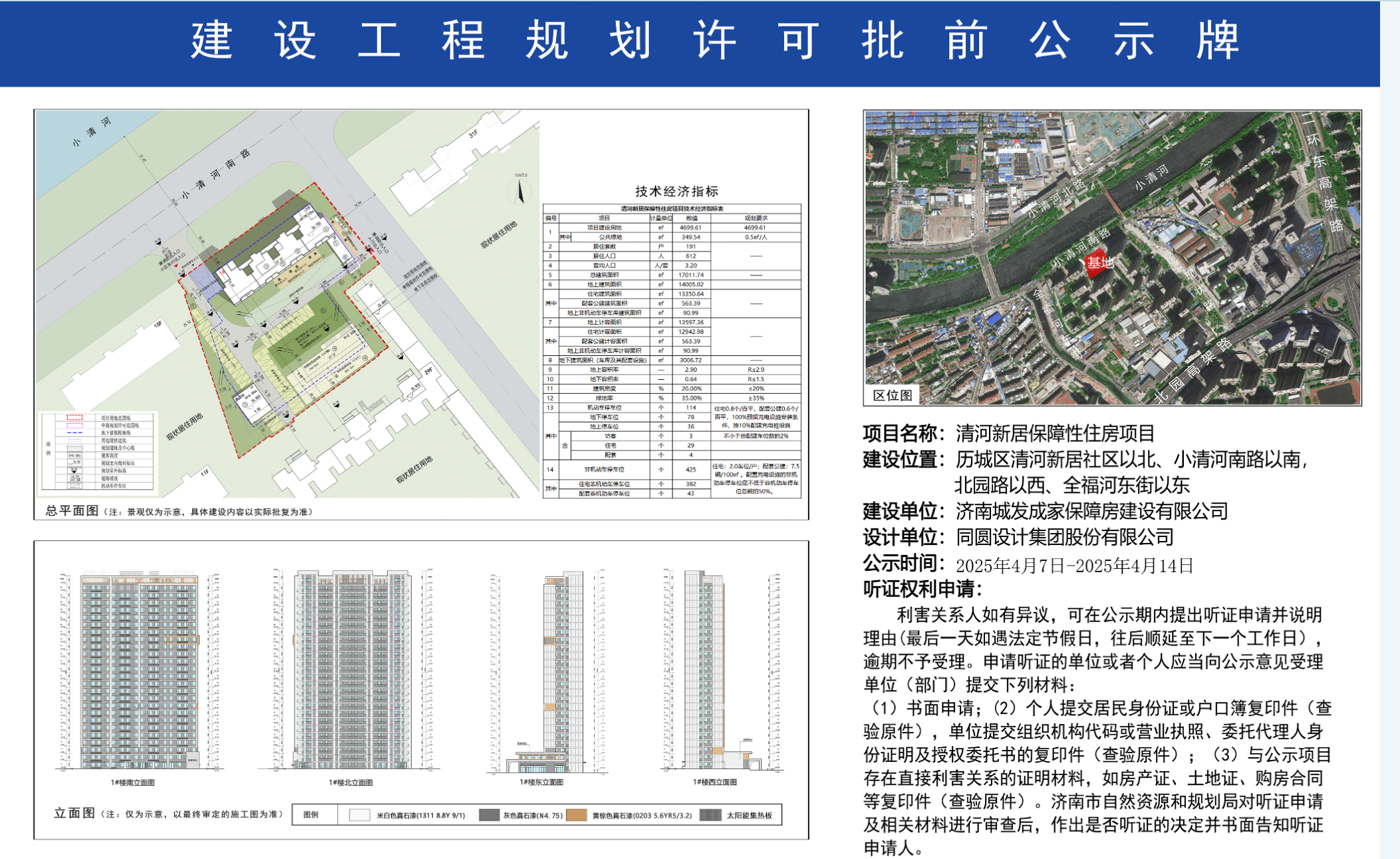This screenshot has width=1400, height=859.
Task: Click the 居住人口 value 612
Action: coord(691,256)
